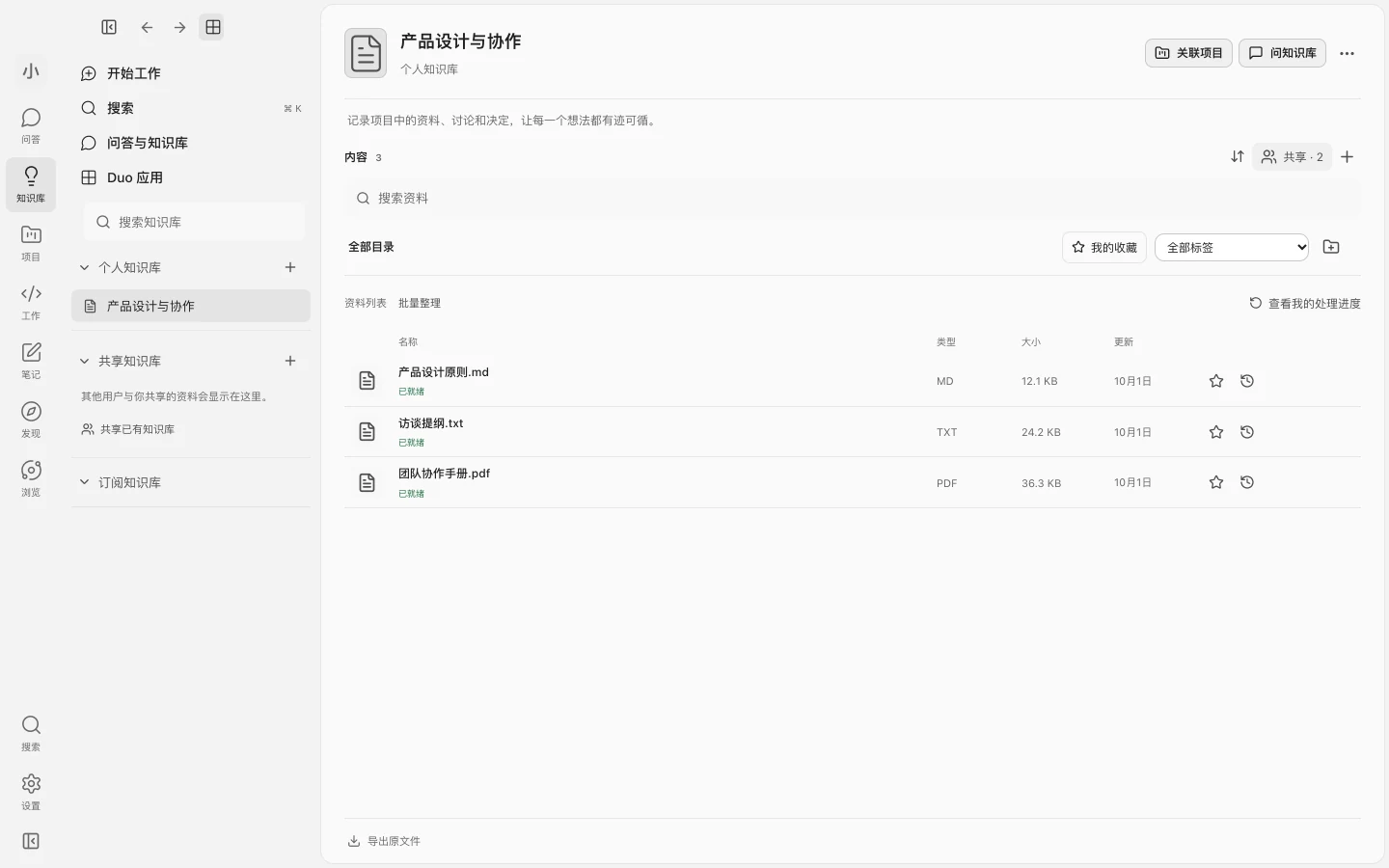Open Duo 应用 in the sidebar

click(191, 177)
